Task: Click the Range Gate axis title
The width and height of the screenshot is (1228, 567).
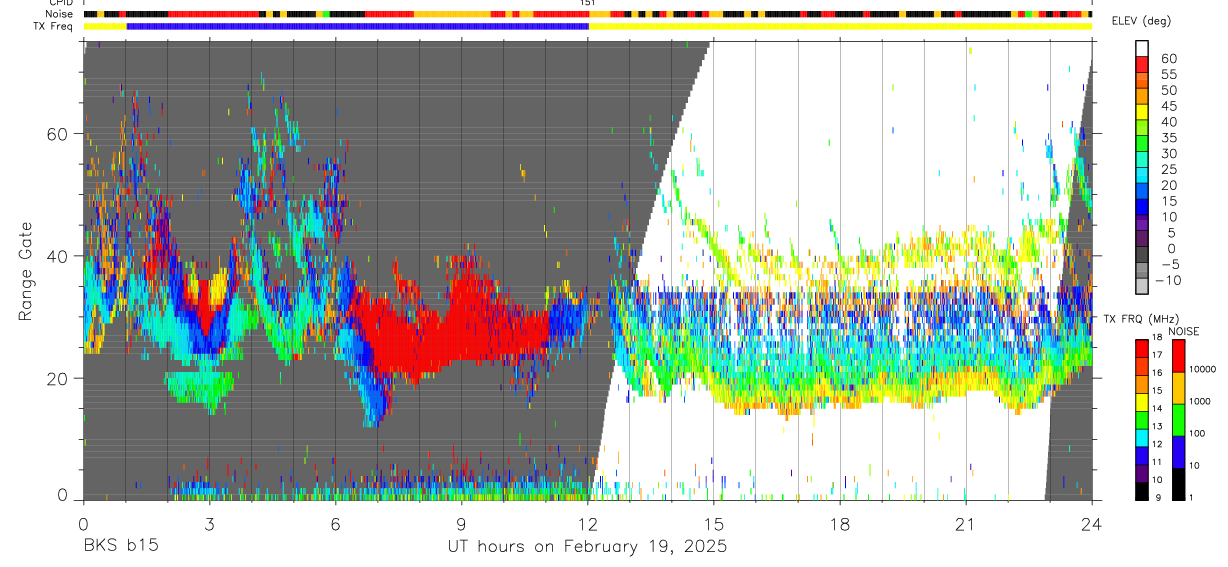Action: [x=25, y=271]
